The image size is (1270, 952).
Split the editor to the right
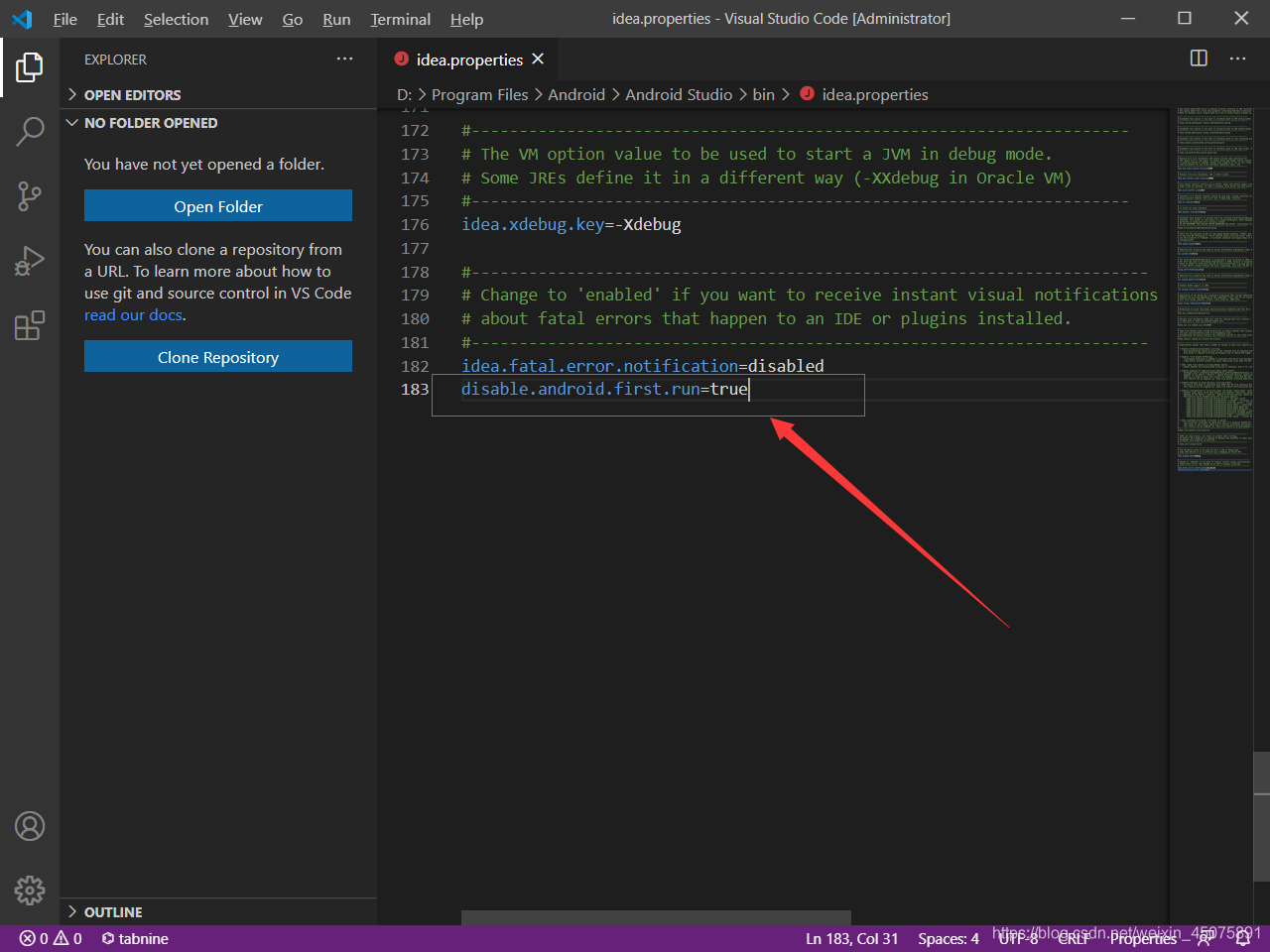pos(1199,59)
